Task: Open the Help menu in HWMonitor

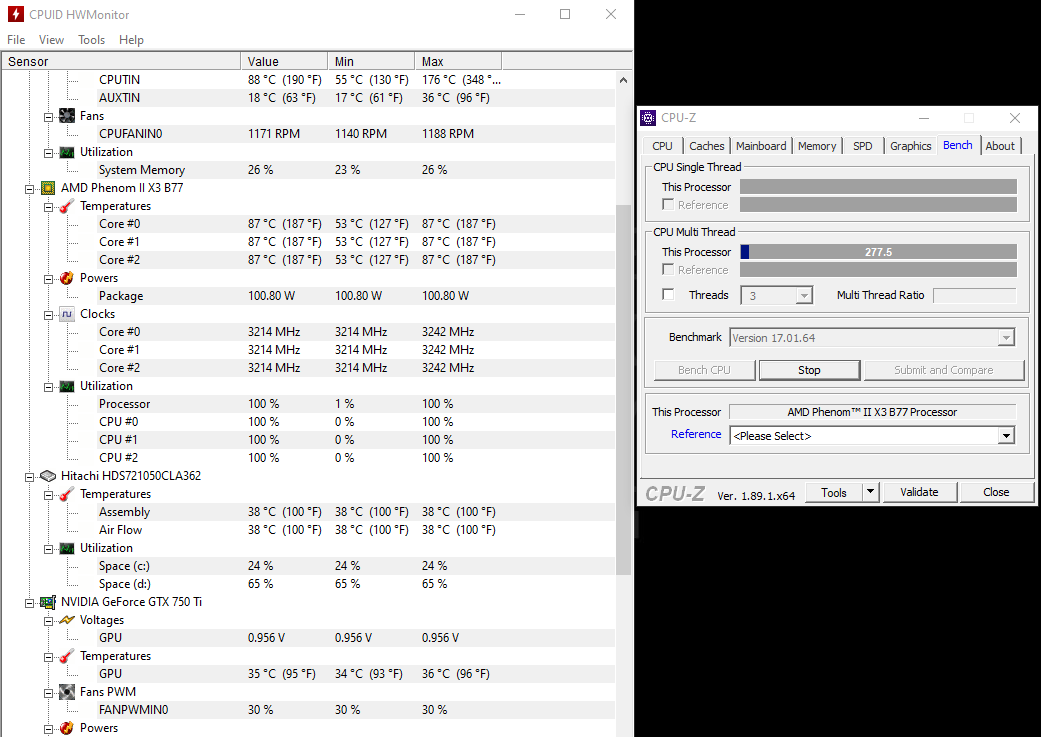Action: point(131,40)
